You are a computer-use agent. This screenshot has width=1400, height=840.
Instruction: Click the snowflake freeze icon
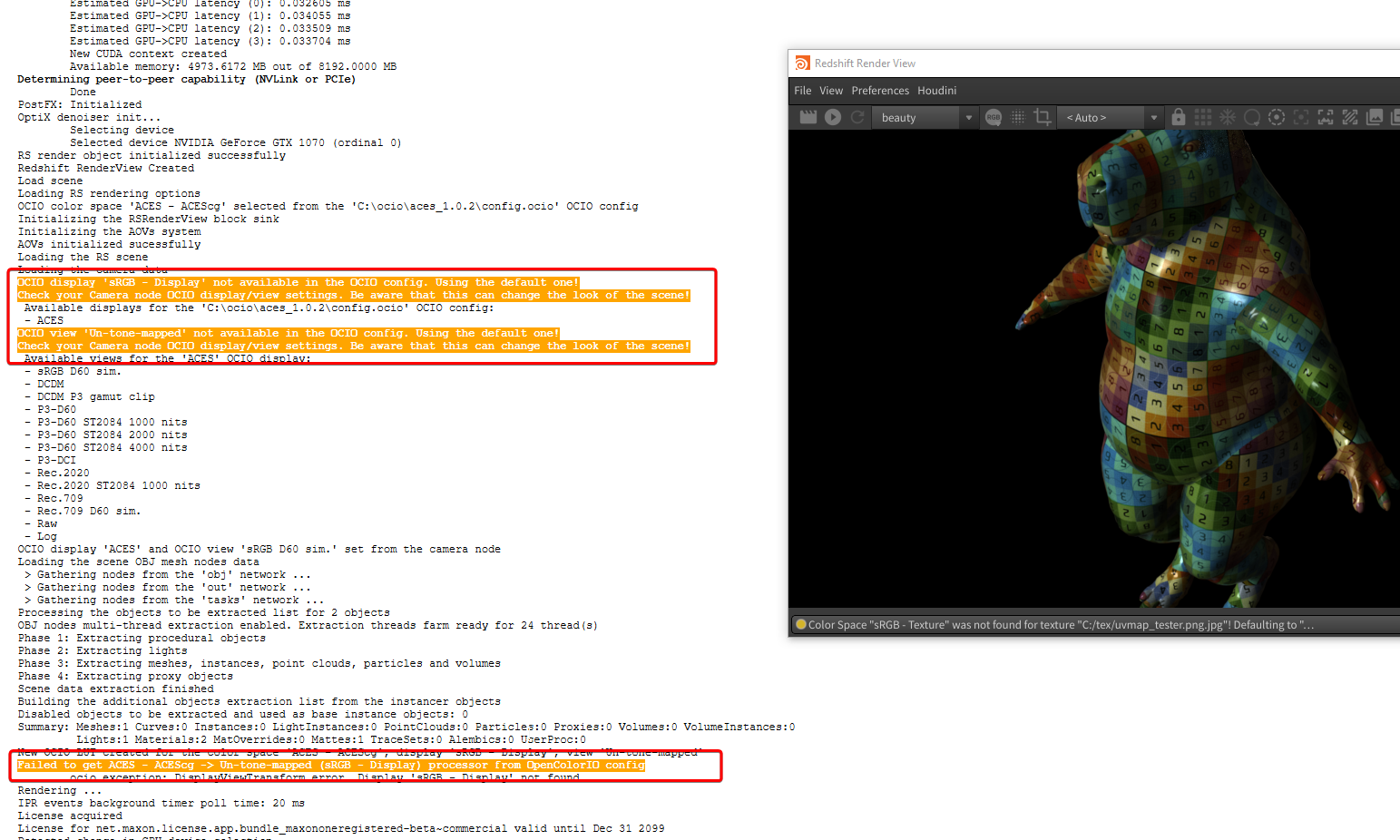point(1228,117)
